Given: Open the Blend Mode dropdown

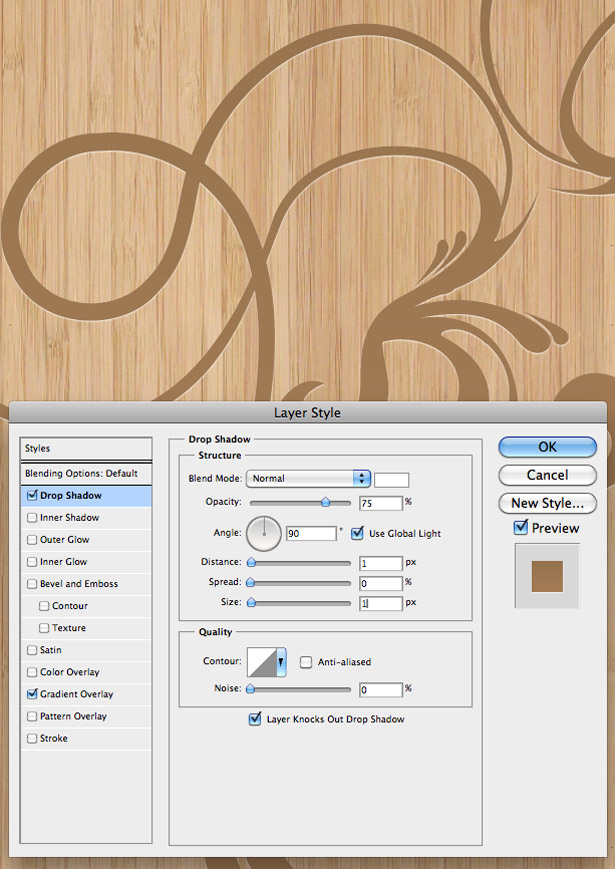Looking at the screenshot, I should point(308,478).
